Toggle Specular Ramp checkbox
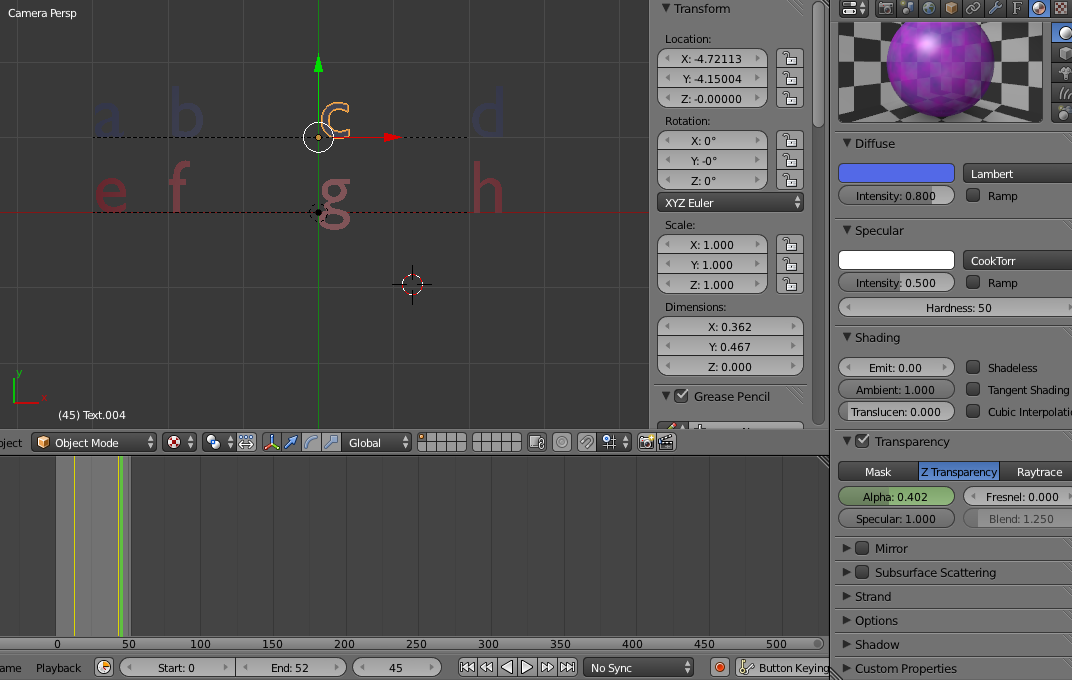This screenshot has height=680, width=1072. 973,282
